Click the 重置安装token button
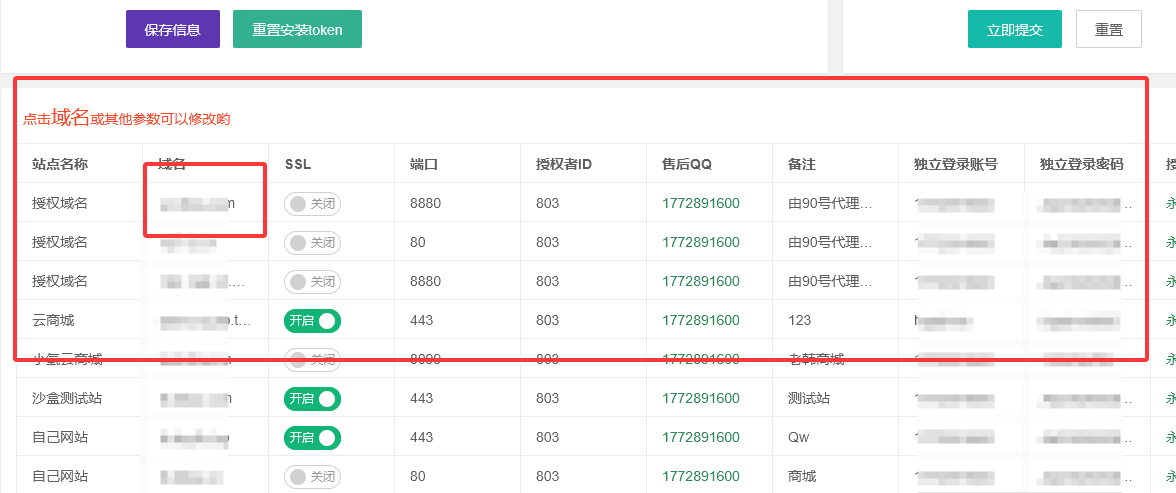Screen dimensions: 1176x493 tap(297, 29)
